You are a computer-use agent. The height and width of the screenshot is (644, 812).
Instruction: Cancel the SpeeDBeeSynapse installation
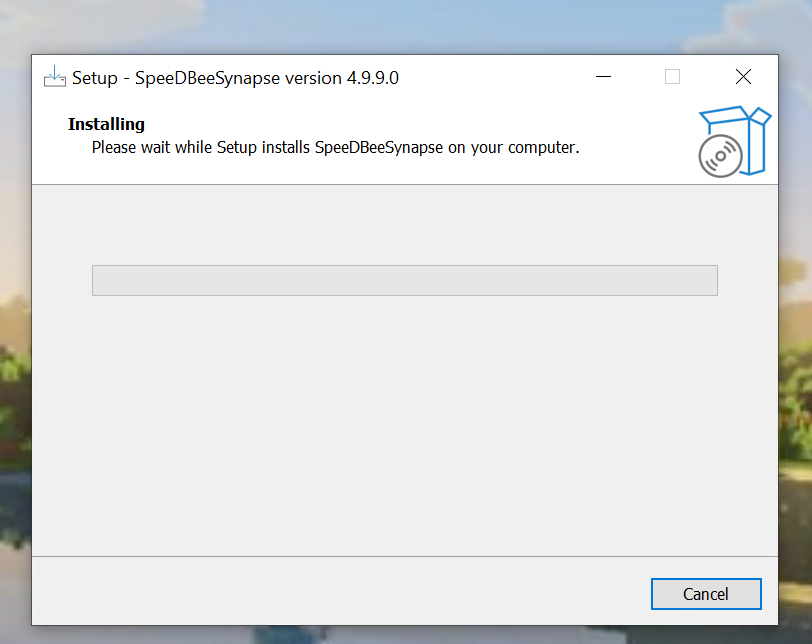pyautogui.click(x=706, y=594)
